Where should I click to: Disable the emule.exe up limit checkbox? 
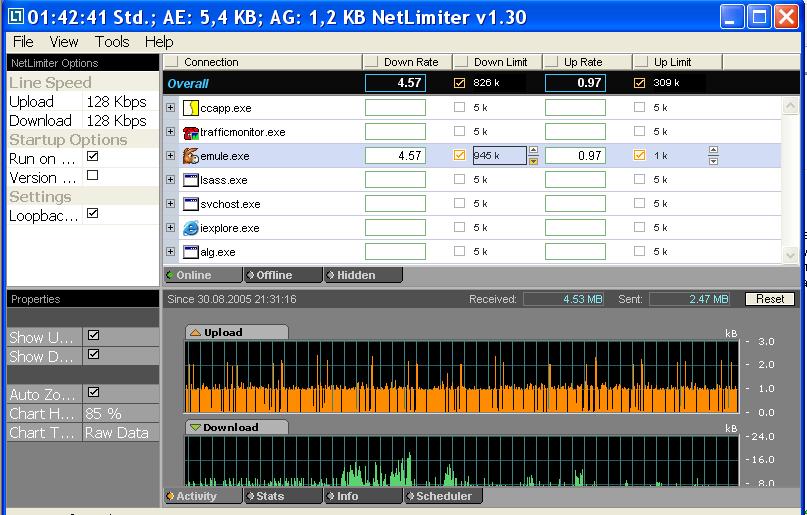(639, 155)
